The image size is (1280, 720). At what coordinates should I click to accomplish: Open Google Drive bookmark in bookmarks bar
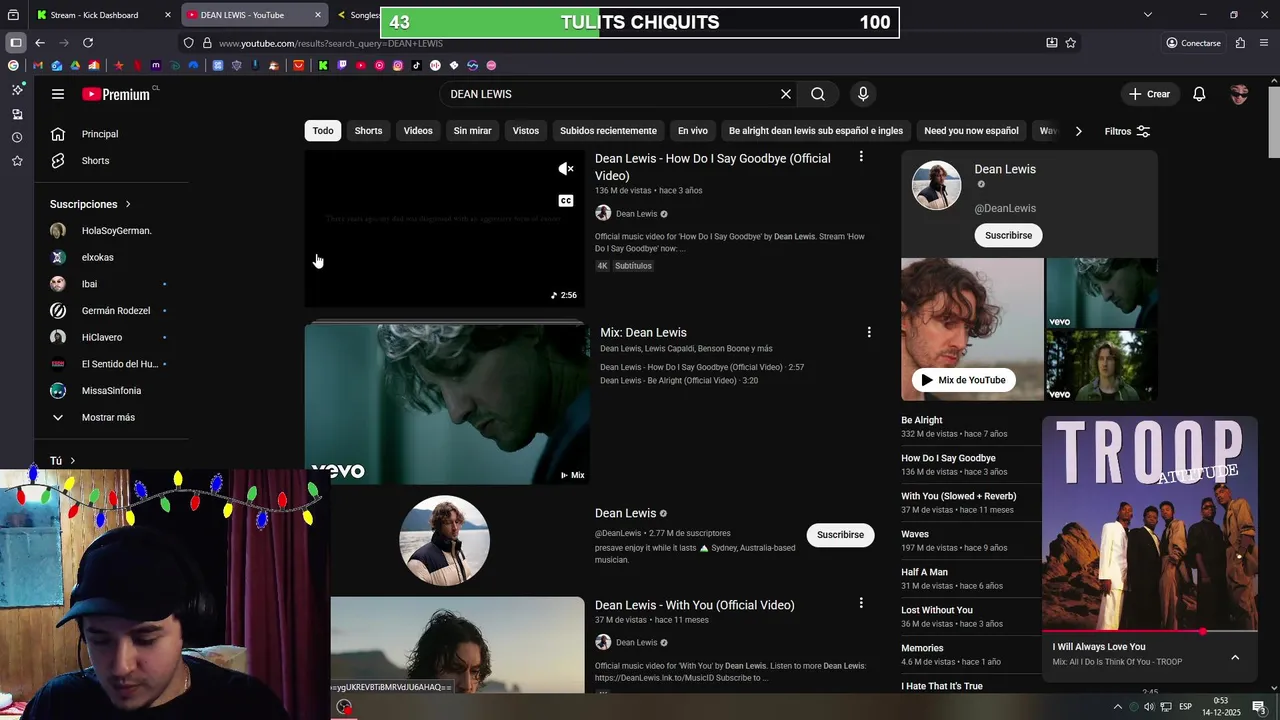tap(75, 65)
